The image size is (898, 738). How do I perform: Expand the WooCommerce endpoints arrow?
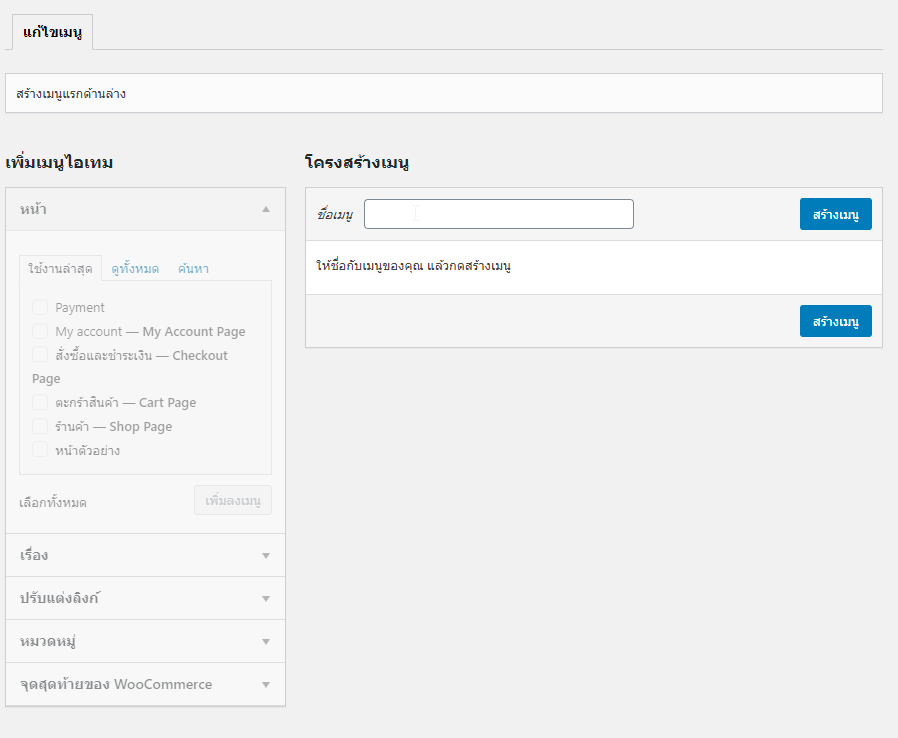266,685
